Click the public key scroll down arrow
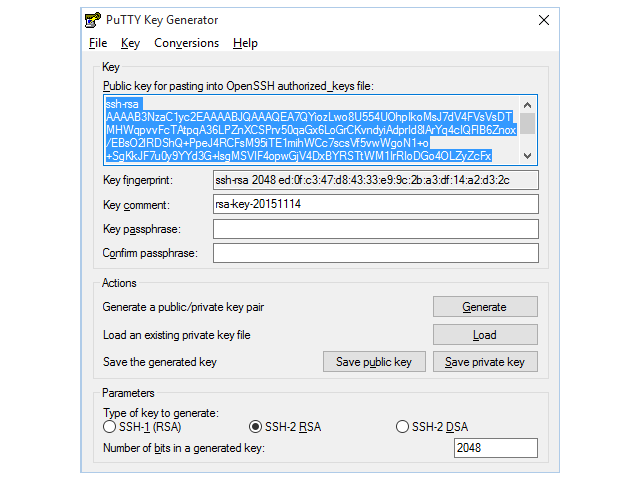The image size is (640, 480). pyautogui.click(x=527, y=156)
